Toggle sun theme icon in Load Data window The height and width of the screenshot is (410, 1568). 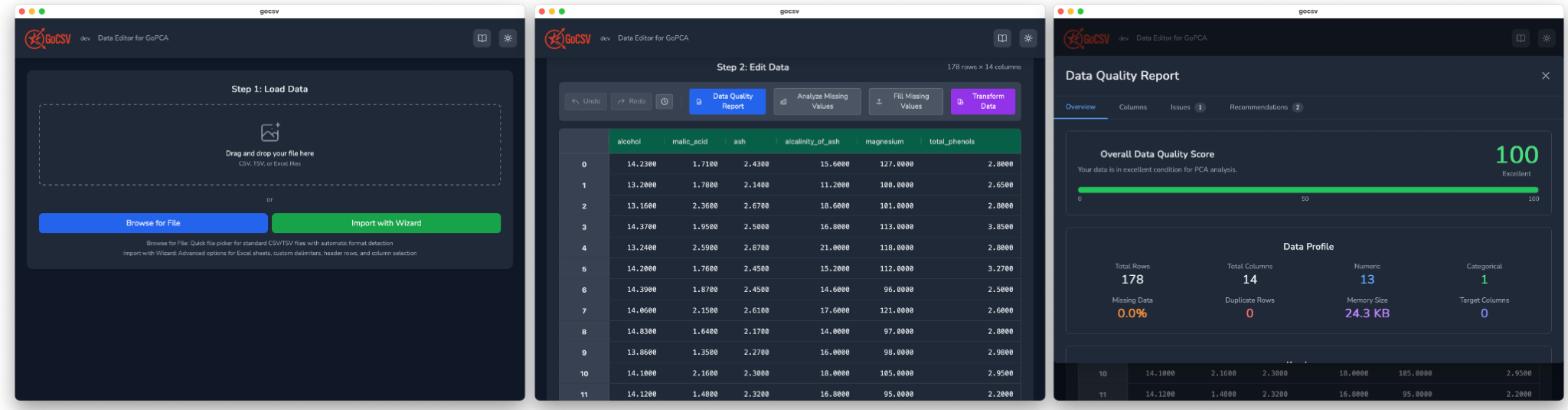(x=508, y=38)
